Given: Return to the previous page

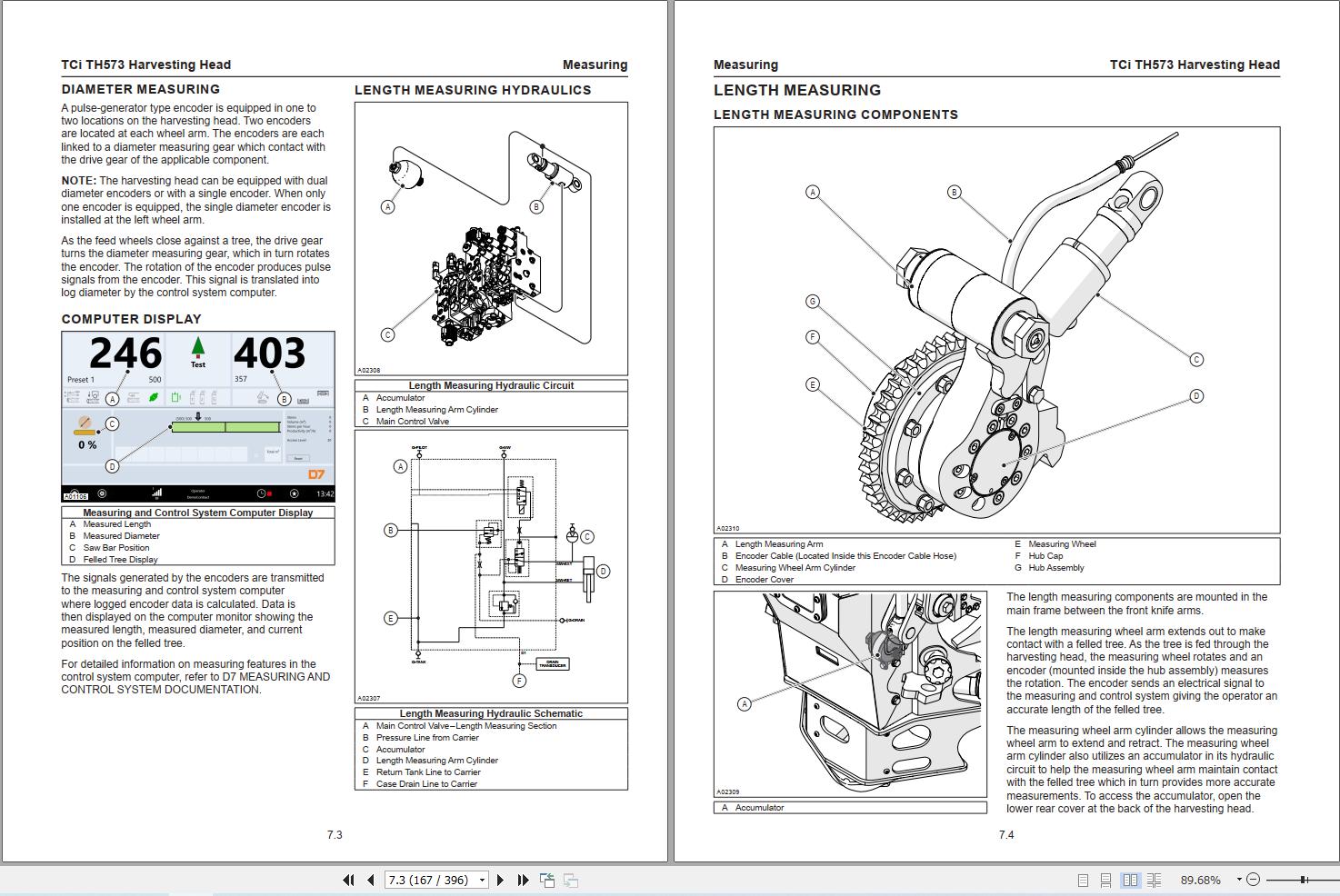Looking at the screenshot, I should (x=369, y=880).
